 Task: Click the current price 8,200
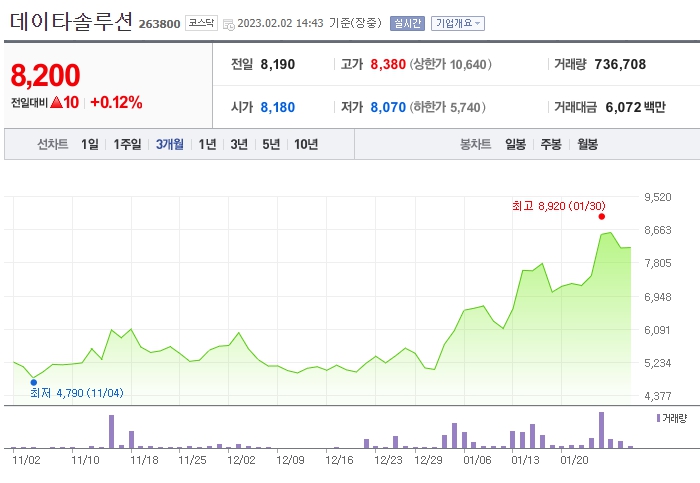point(45,75)
